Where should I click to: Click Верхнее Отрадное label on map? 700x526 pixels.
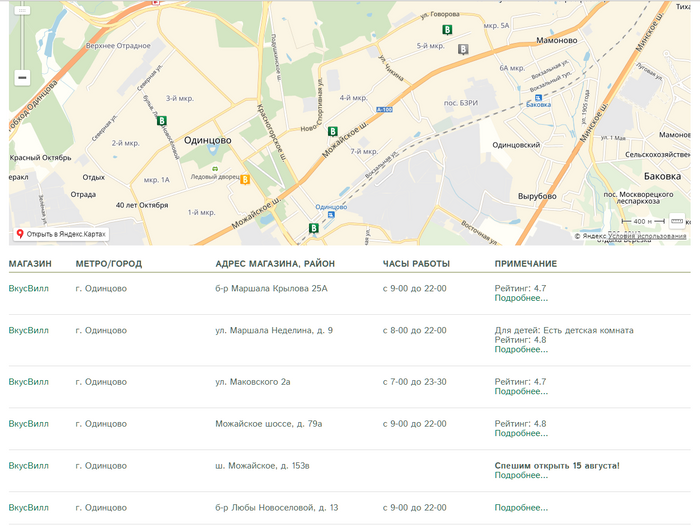tap(118, 46)
